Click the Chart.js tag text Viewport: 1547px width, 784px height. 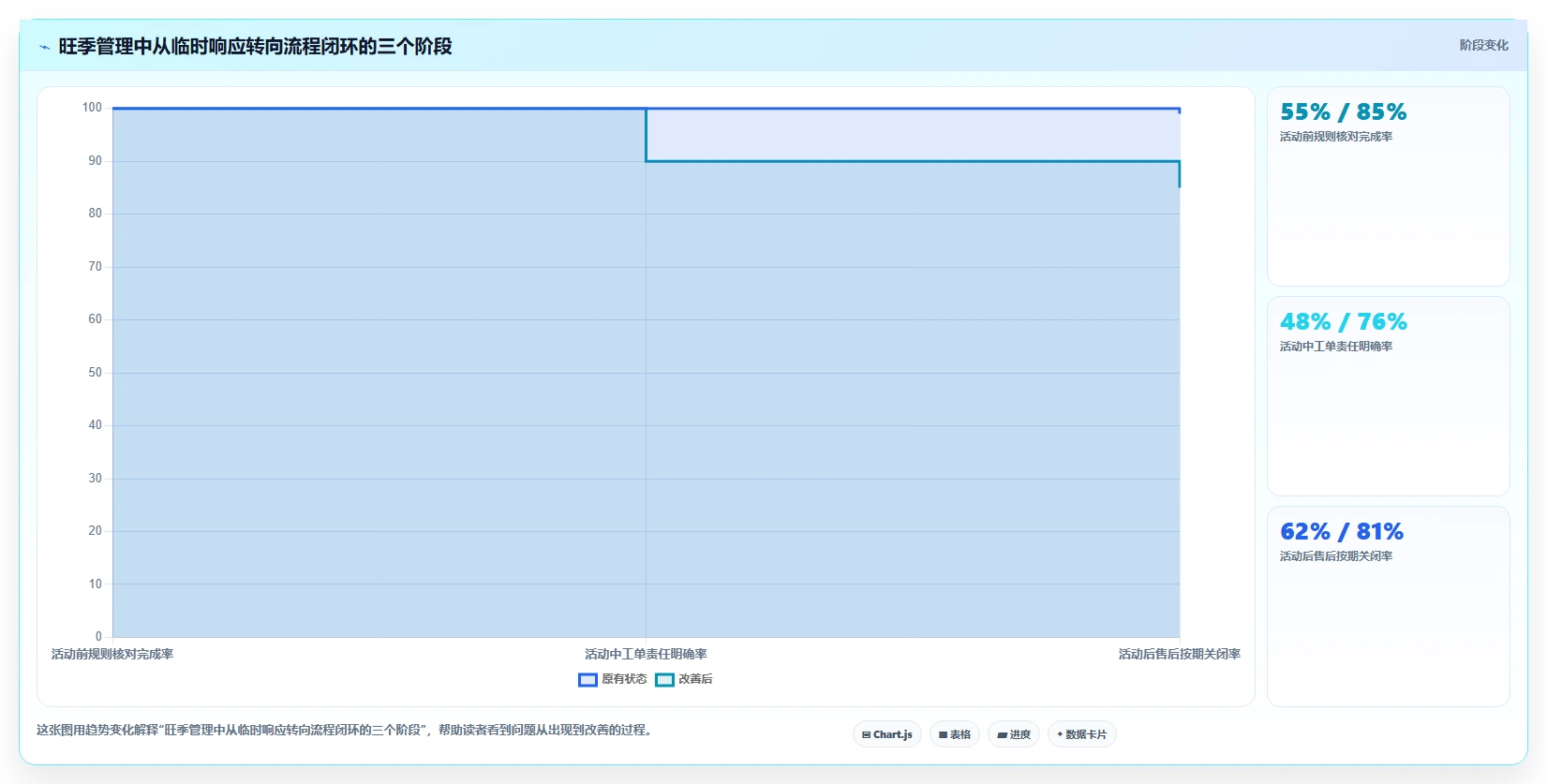pyautogui.click(x=893, y=734)
